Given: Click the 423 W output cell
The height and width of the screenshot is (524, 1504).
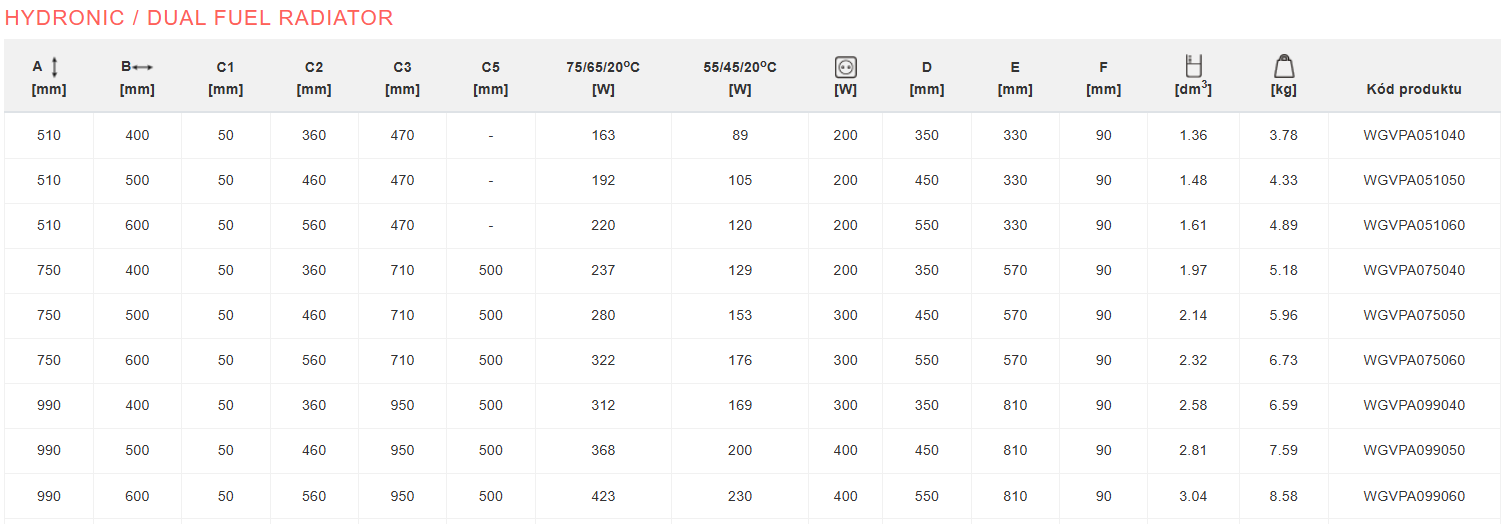Looking at the screenshot, I should pos(603,496).
